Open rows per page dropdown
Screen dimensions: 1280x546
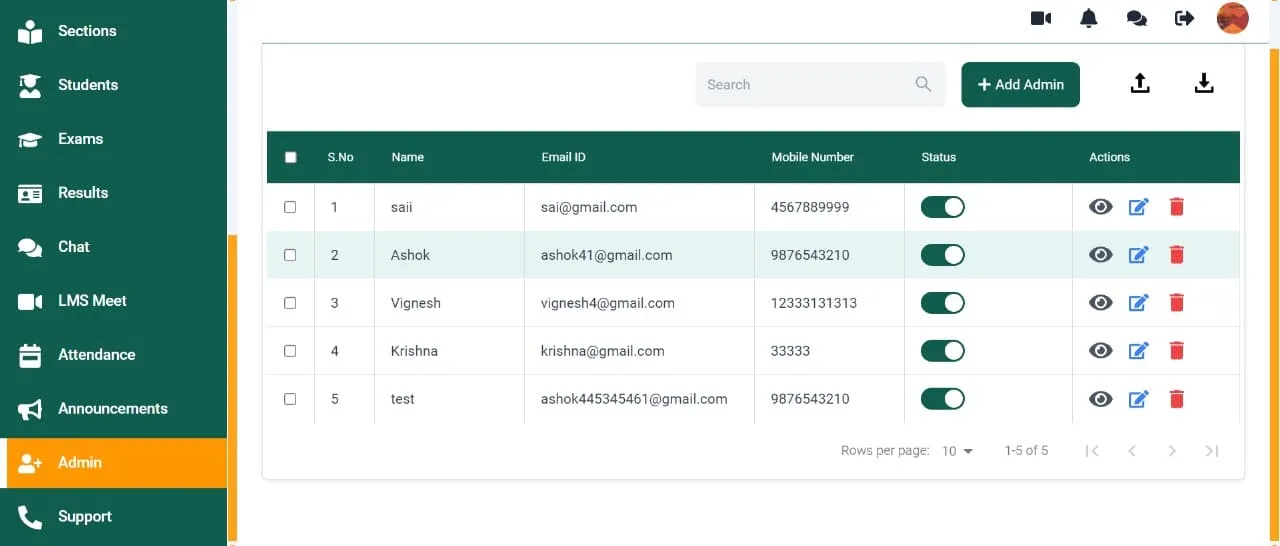click(957, 451)
